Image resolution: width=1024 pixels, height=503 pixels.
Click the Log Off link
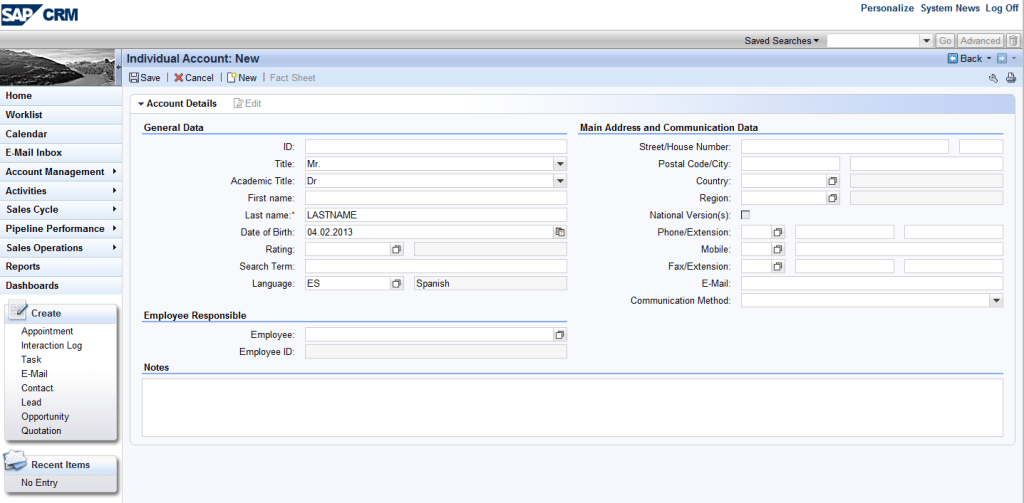[1002, 8]
